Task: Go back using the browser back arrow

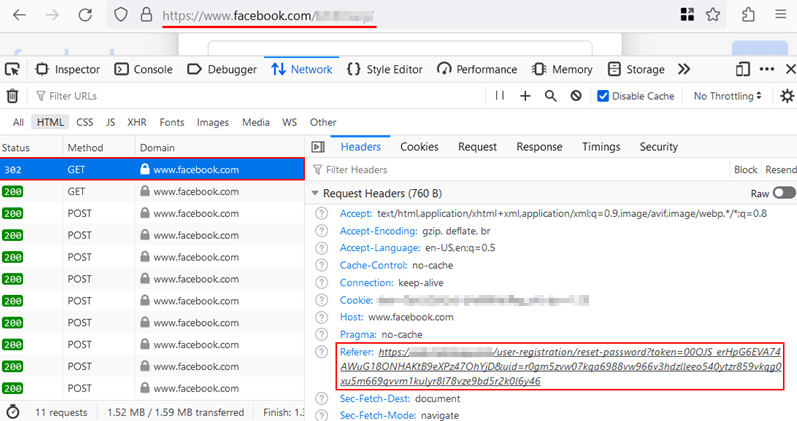Action: click(x=19, y=15)
